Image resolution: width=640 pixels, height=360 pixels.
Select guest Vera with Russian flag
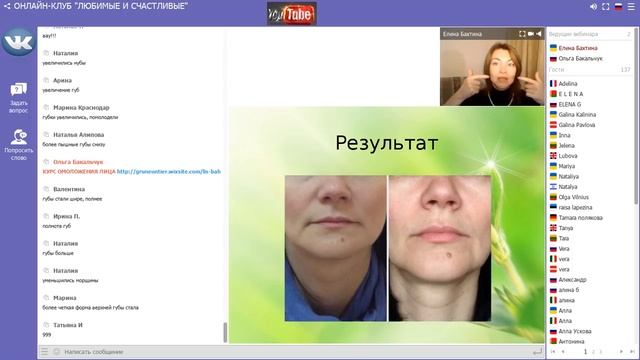(x=564, y=249)
